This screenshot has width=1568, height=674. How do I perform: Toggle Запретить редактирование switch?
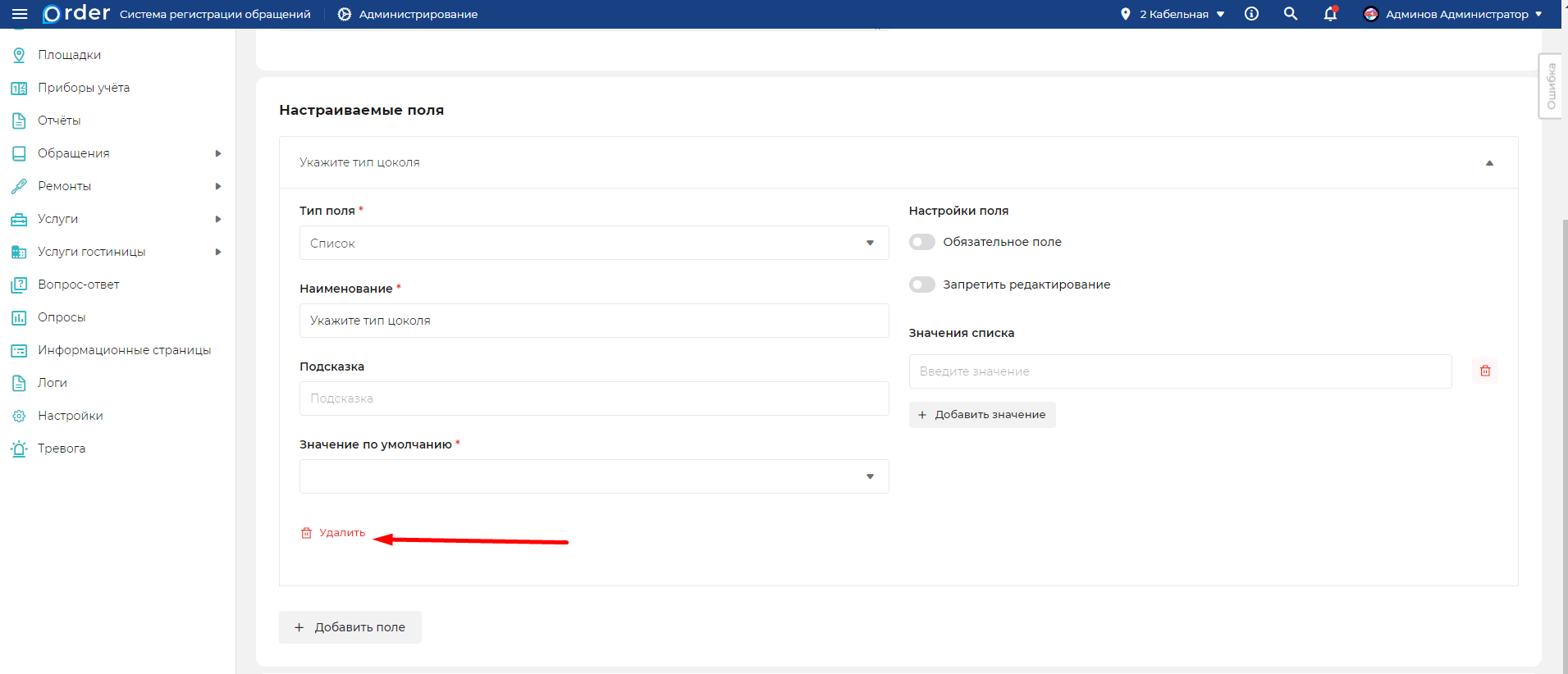922,285
